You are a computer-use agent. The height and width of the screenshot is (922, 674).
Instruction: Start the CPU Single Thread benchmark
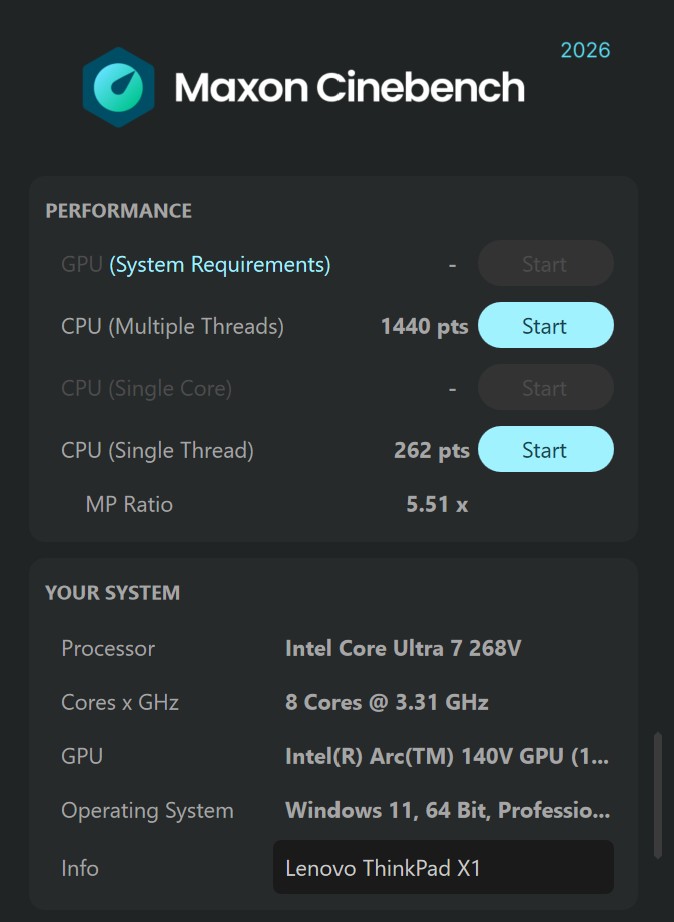[545, 450]
